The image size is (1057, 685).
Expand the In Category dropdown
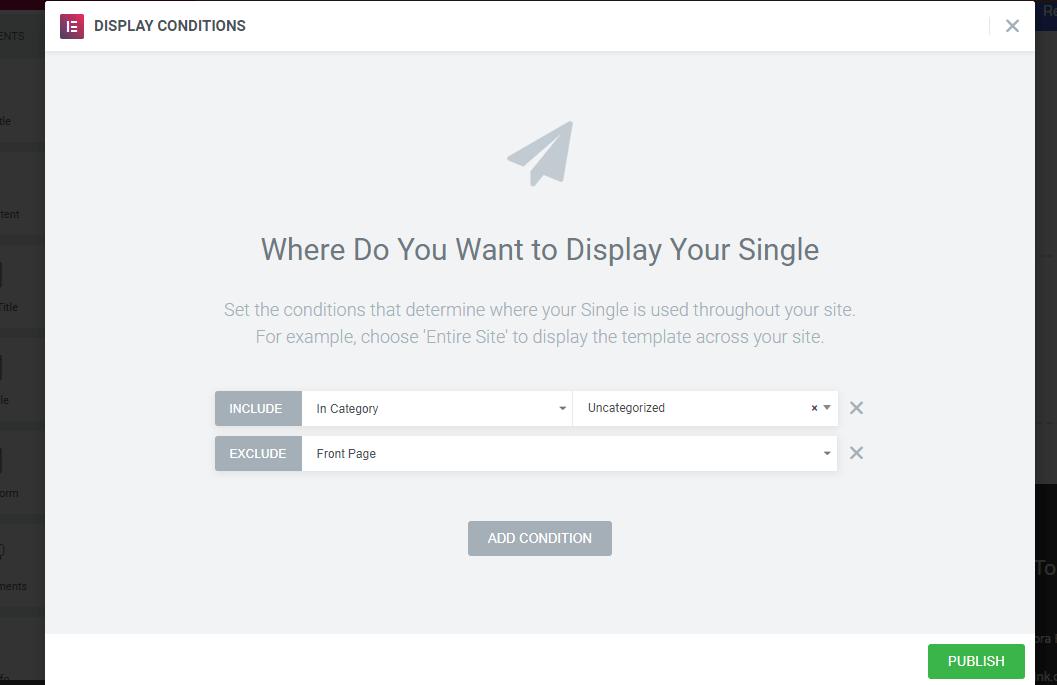click(x=437, y=409)
